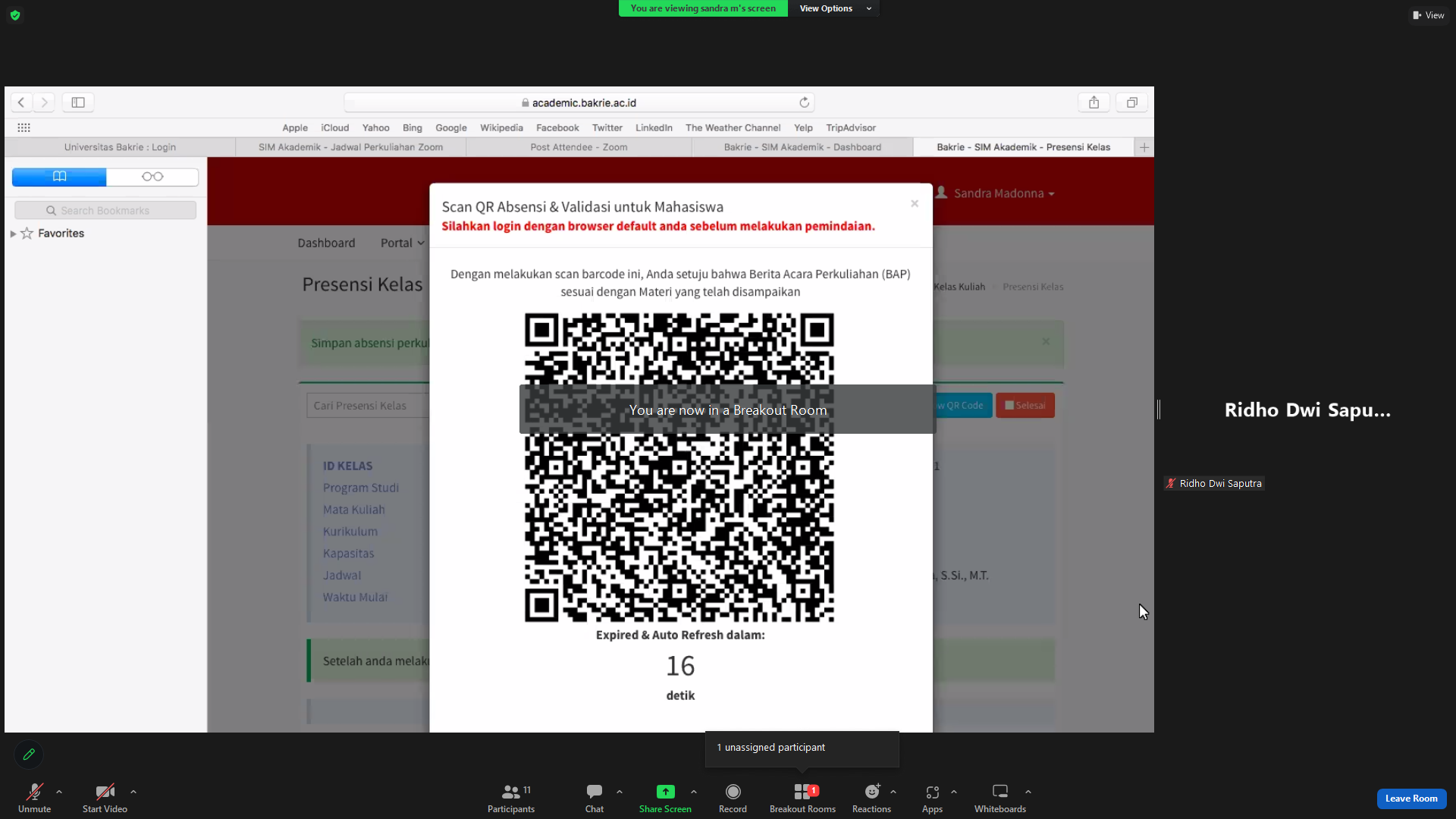Expand chat options arrow

coord(620,792)
